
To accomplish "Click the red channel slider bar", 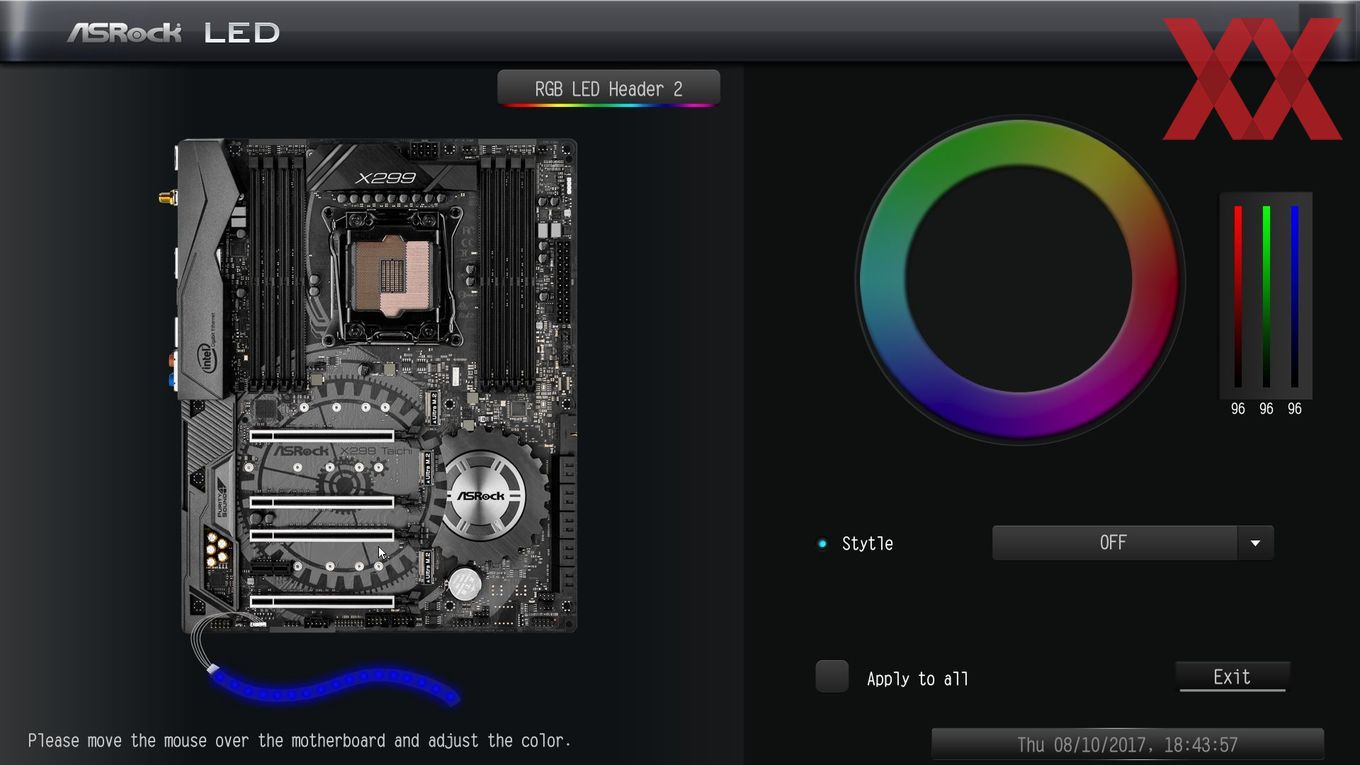I will pyautogui.click(x=1238, y=297).
